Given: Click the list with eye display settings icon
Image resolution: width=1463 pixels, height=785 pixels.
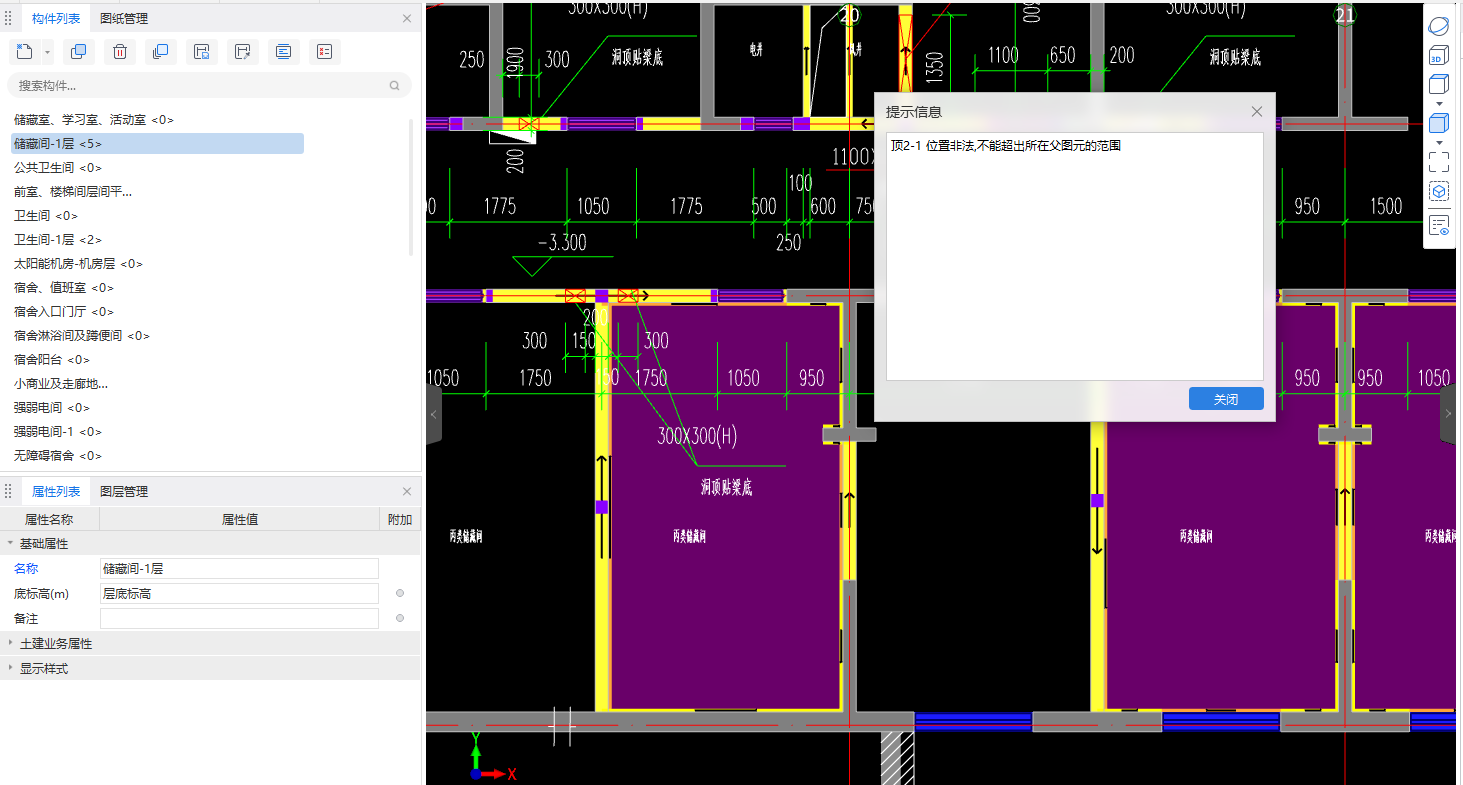Looking at the screenshot, I should click(1439, 226).
